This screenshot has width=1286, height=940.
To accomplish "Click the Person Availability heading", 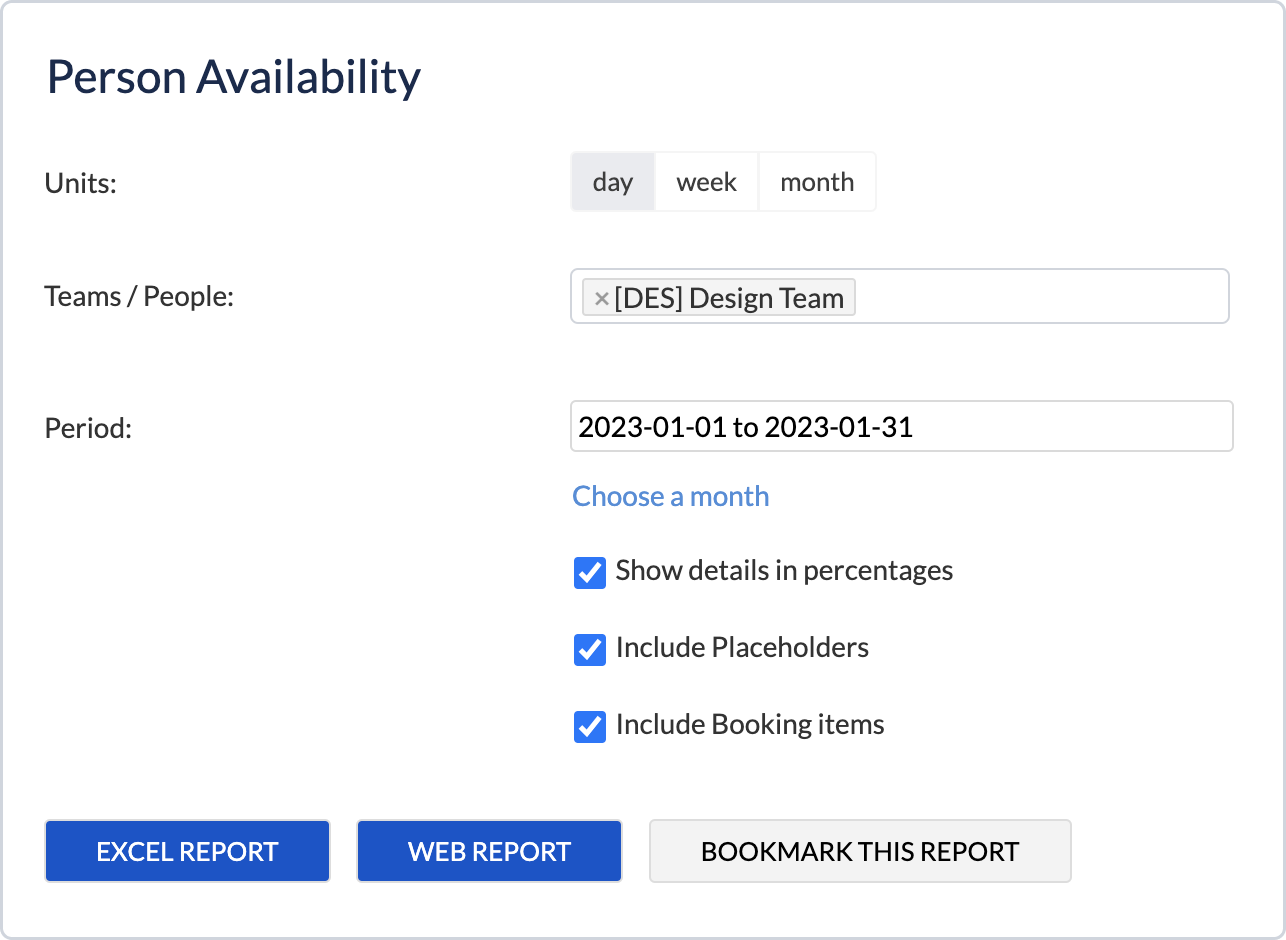I will click(234, 78).
